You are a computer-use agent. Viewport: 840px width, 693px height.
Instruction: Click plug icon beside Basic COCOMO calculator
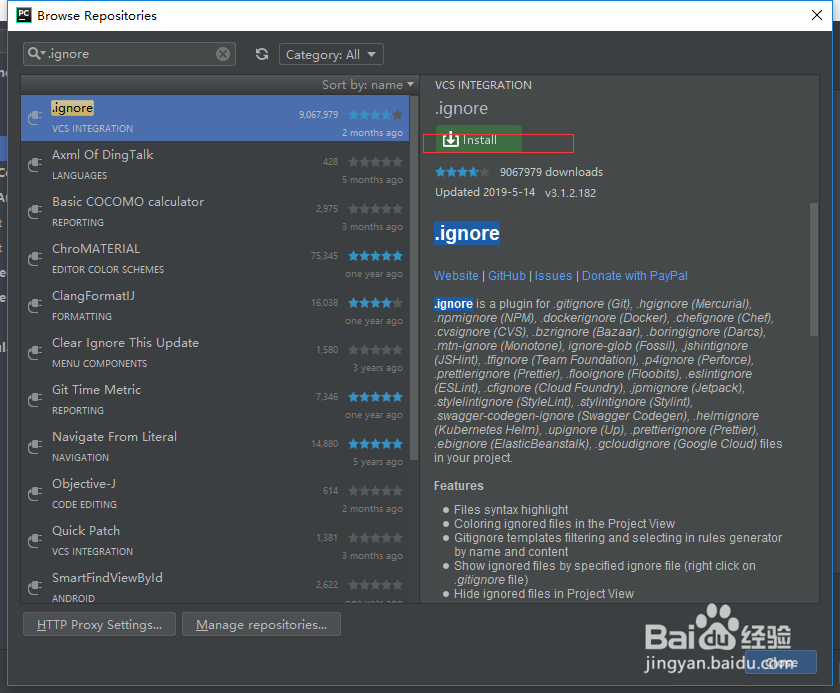35,212
